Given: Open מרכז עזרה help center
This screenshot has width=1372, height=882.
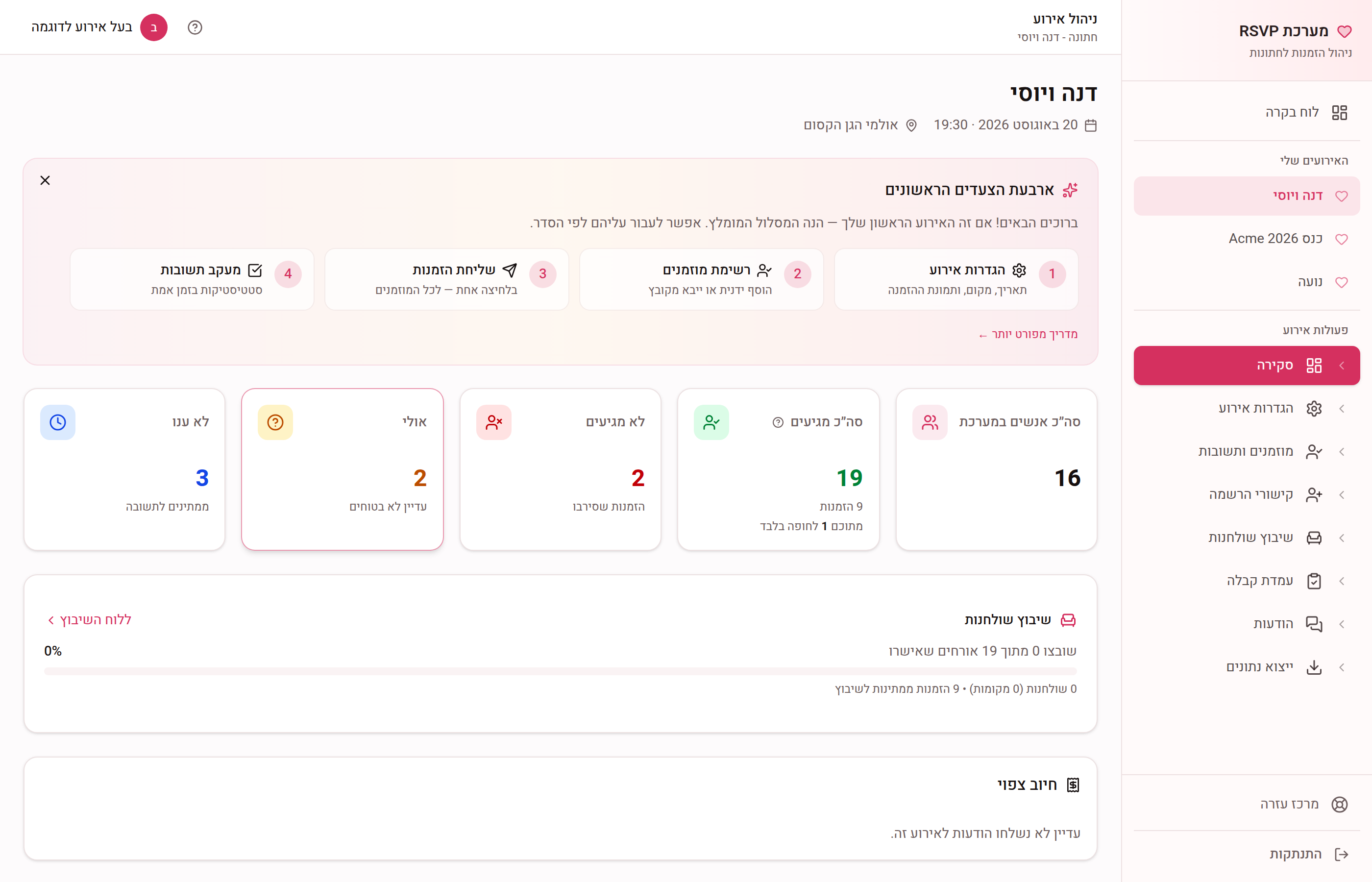Looking at the screenshot, I should coord(1247,804).
